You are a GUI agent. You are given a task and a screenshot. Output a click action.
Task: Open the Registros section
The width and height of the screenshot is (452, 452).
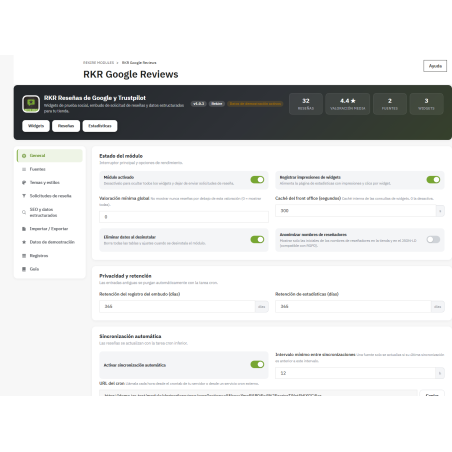point(50,256)
